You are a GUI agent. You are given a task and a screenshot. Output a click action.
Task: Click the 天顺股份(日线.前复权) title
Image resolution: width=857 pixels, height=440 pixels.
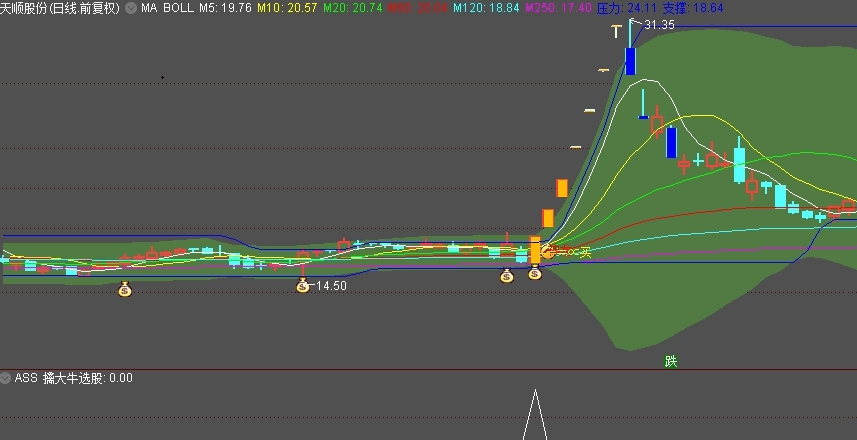point(60,8)
